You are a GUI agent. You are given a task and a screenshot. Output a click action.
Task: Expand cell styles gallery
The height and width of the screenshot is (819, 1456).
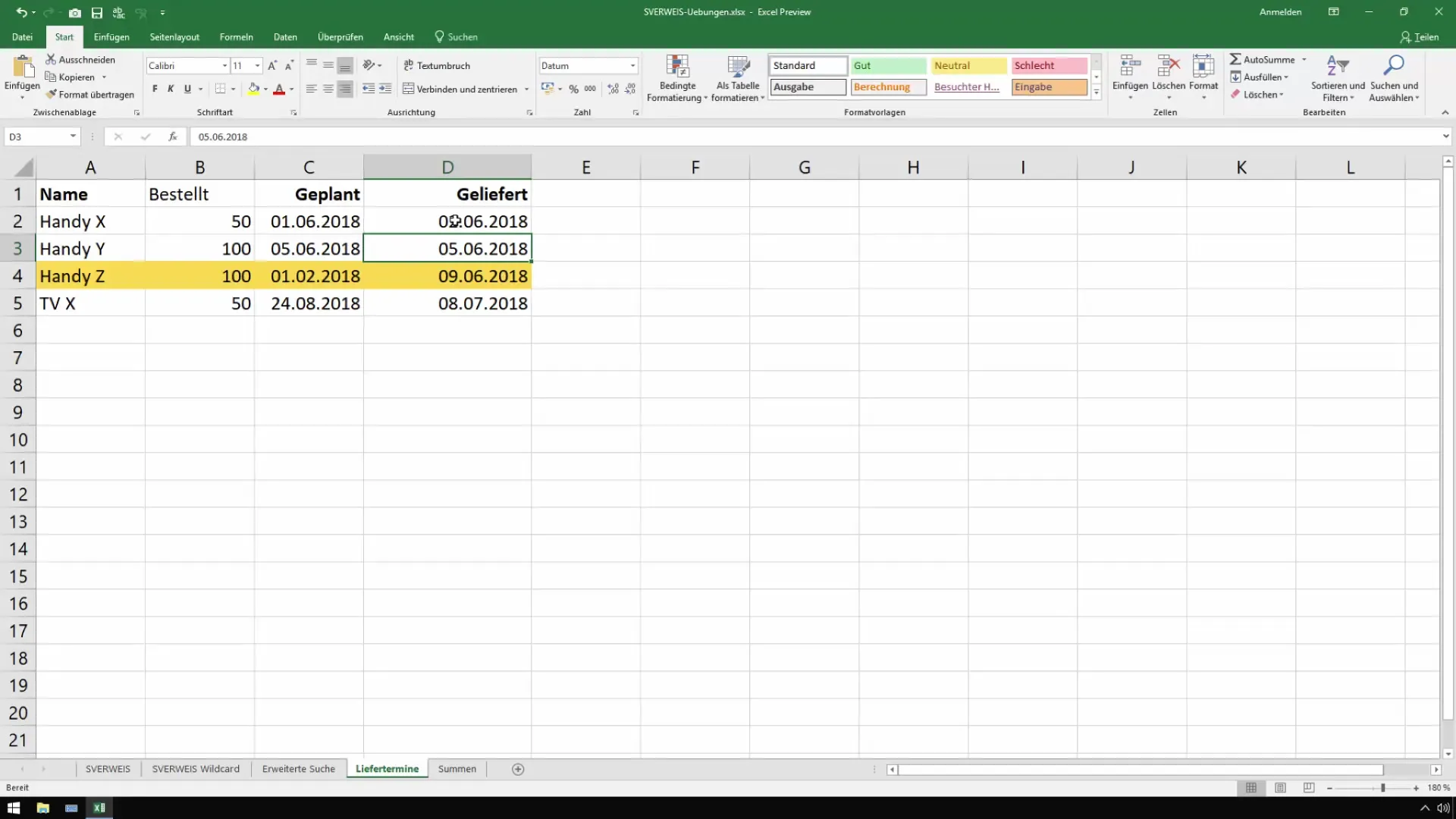(1096, 93)
